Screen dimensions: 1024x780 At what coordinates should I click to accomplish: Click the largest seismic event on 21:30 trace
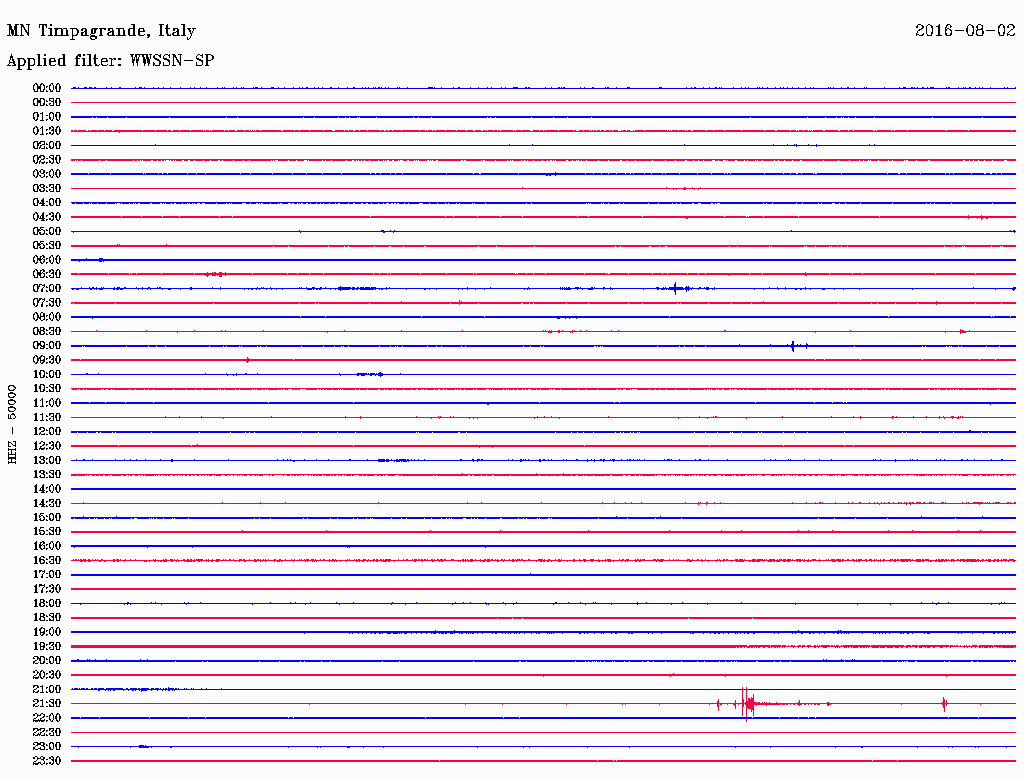[x=748, y=704]
